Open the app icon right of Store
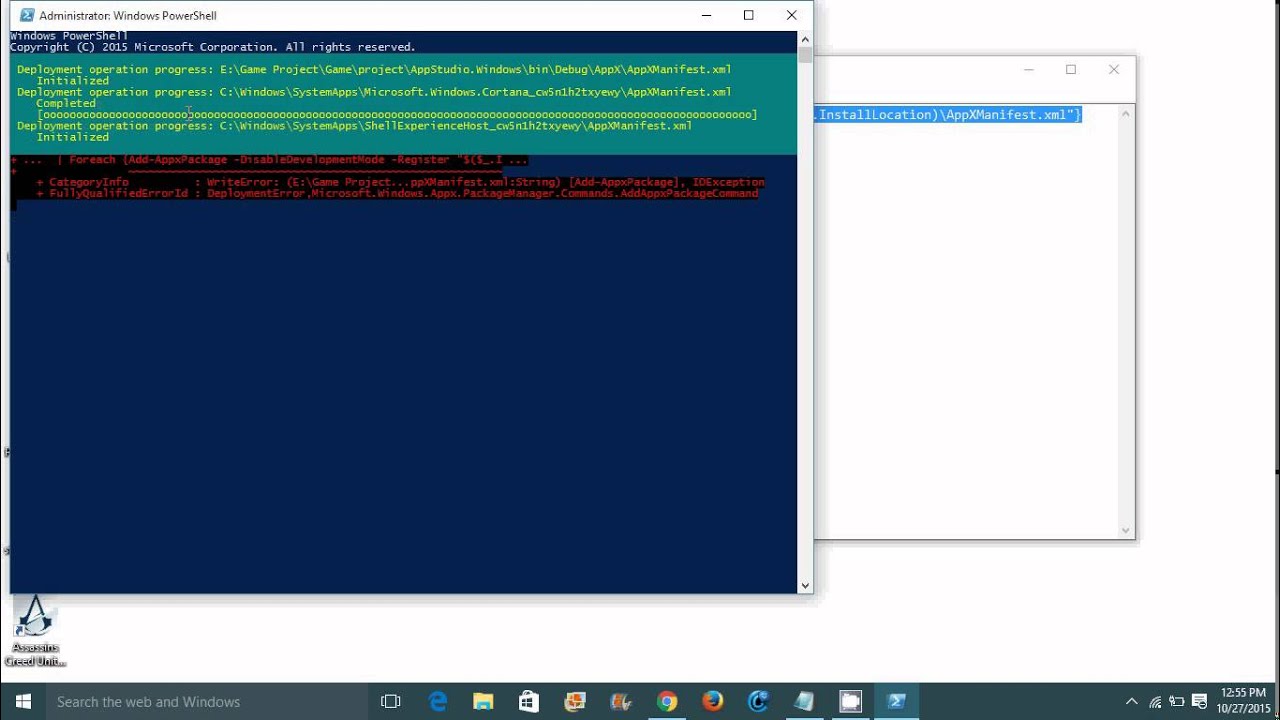The image size is (1280, 720). [575, 702]
